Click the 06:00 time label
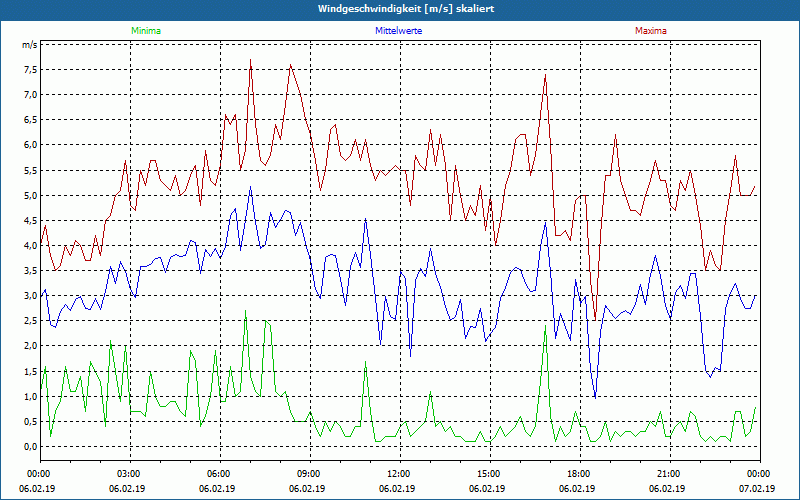This screenshot has height=500, width=800. click(x=220, y=474)
